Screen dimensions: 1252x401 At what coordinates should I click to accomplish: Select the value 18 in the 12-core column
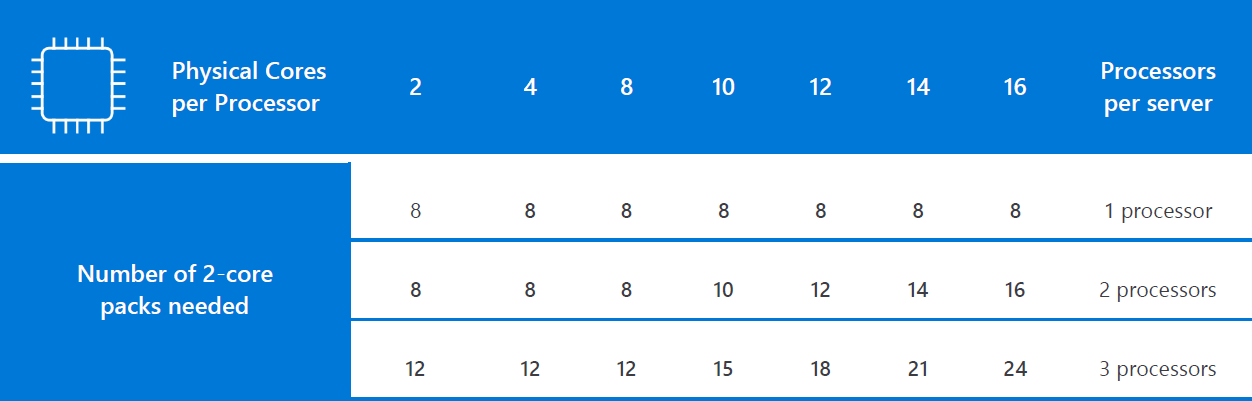tap(820, 369)
